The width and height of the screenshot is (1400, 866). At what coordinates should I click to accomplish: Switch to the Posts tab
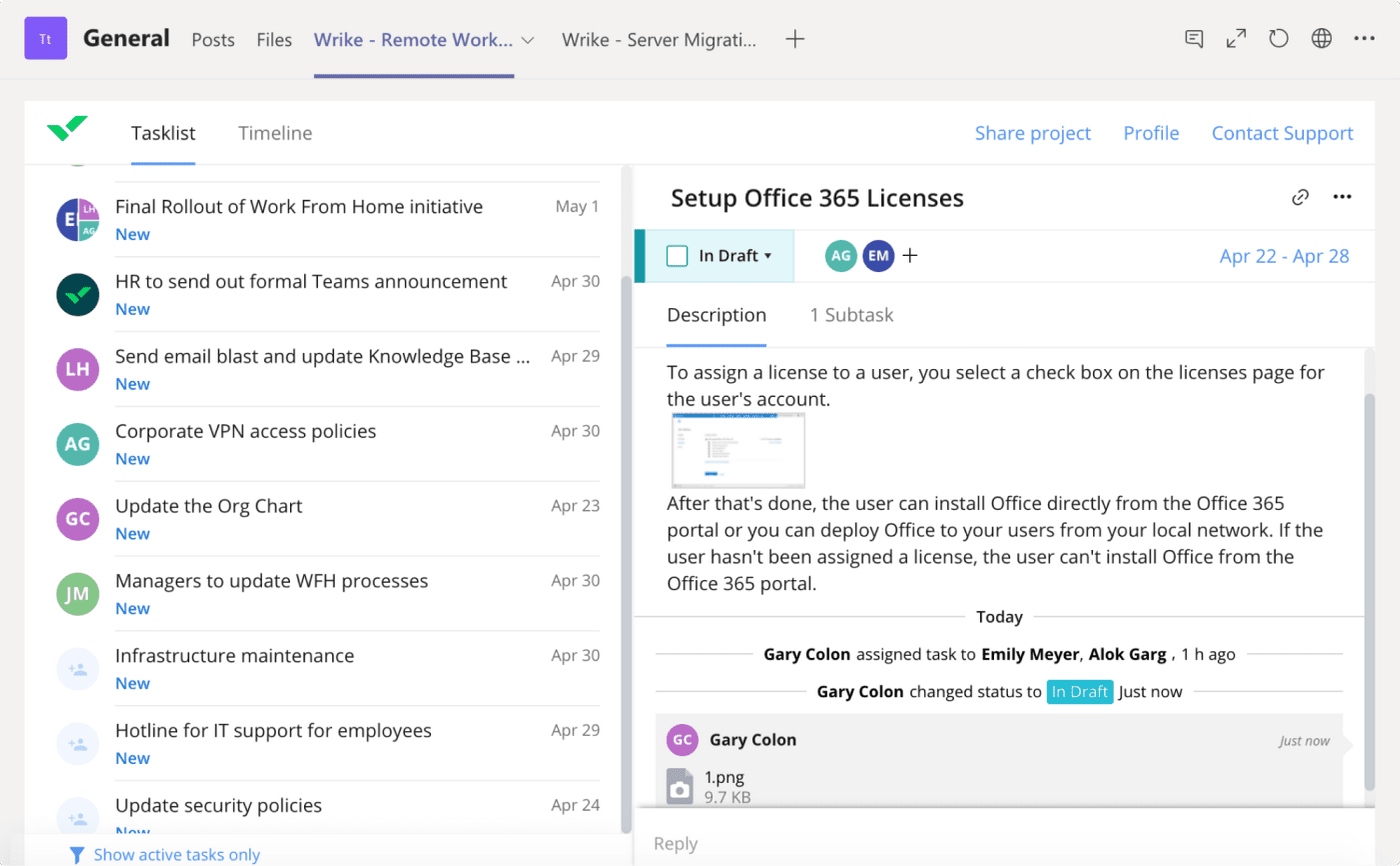tap(213, 40)
